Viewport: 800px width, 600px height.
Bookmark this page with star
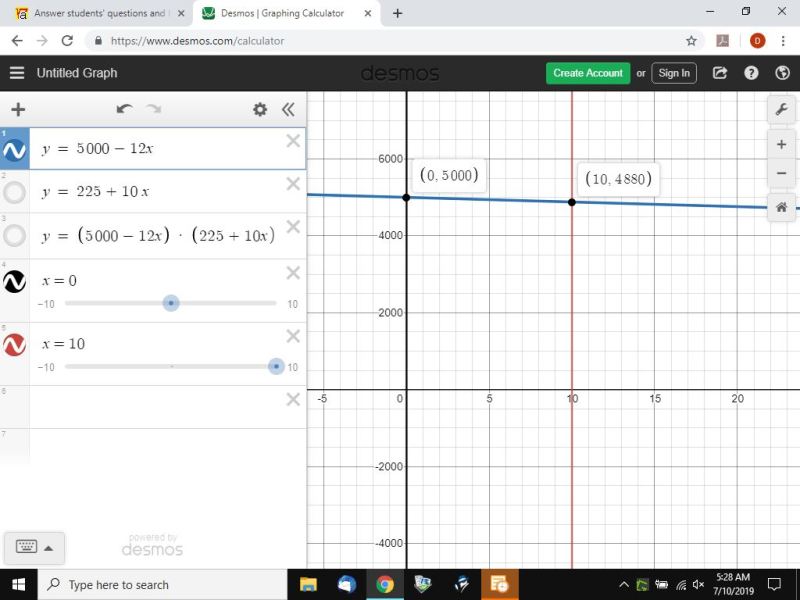pos(691,41)
